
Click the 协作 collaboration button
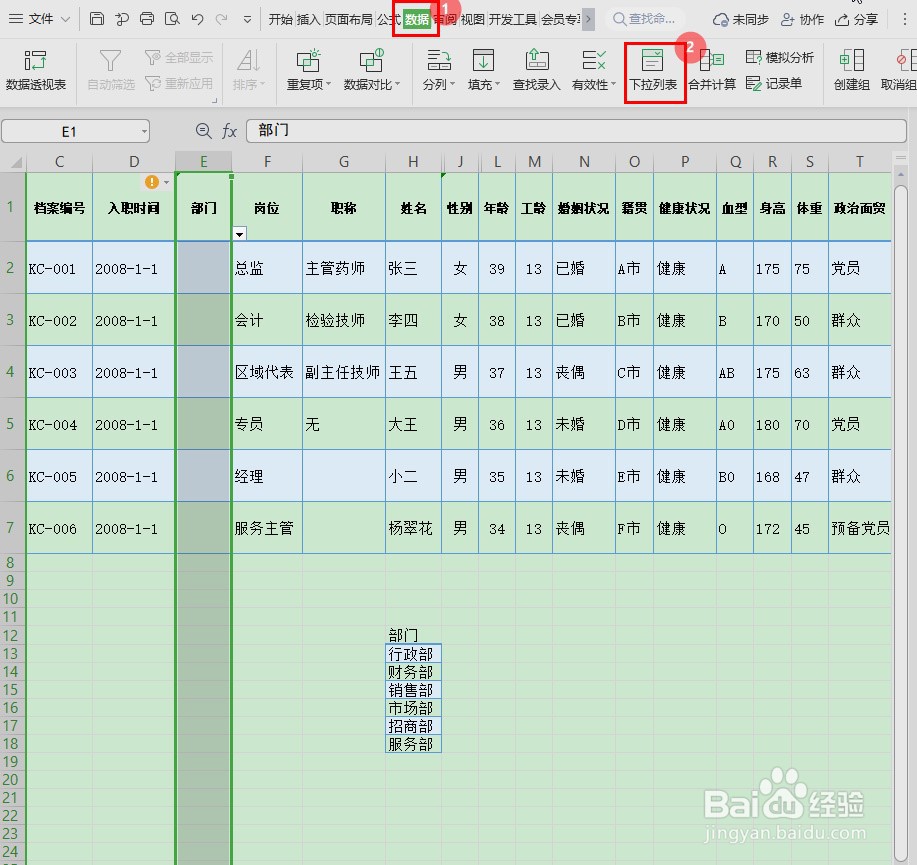pyautogui.click(x=802, y=19)
